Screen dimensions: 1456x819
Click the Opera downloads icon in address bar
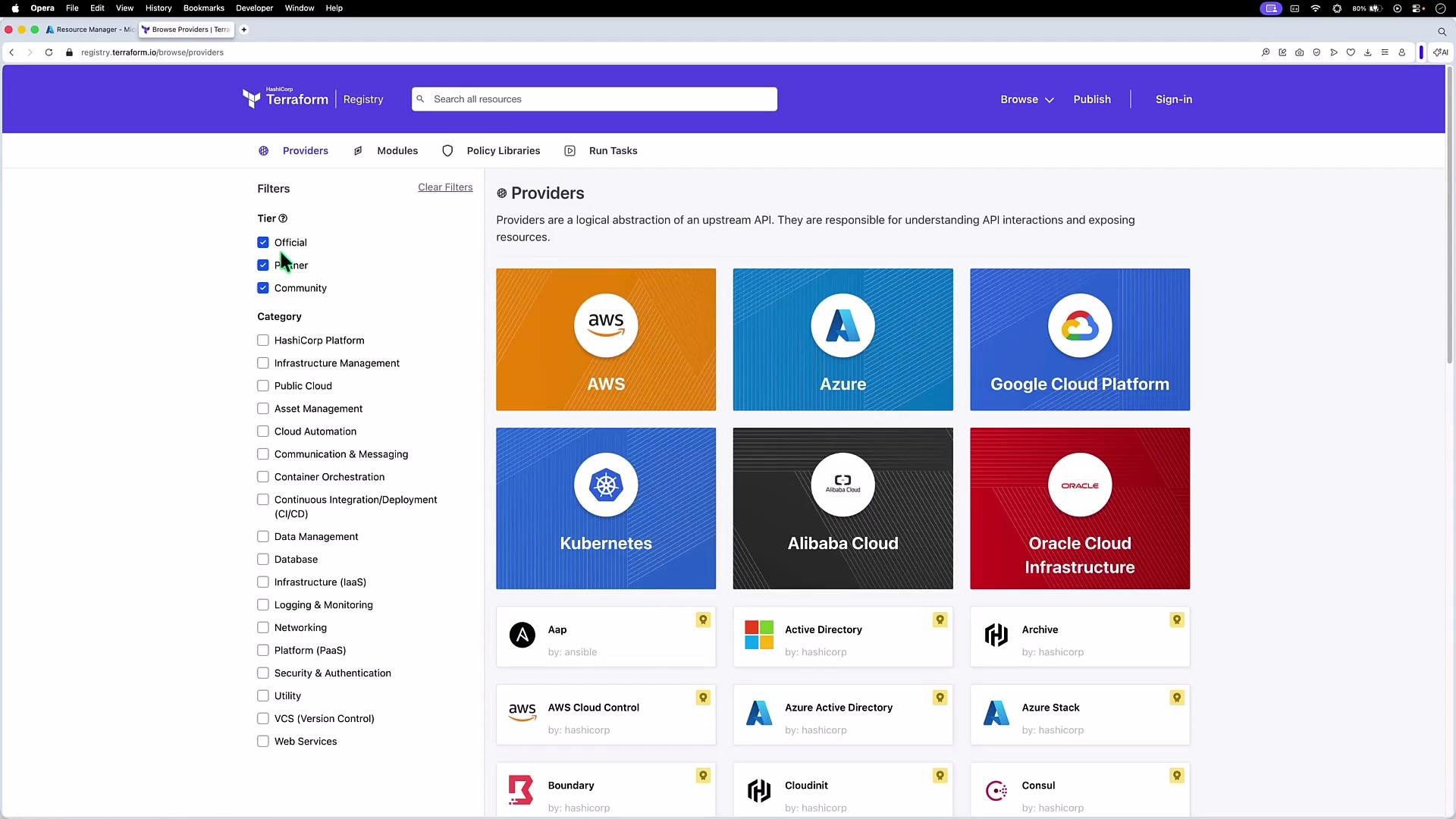click(x=1367, y=52)
